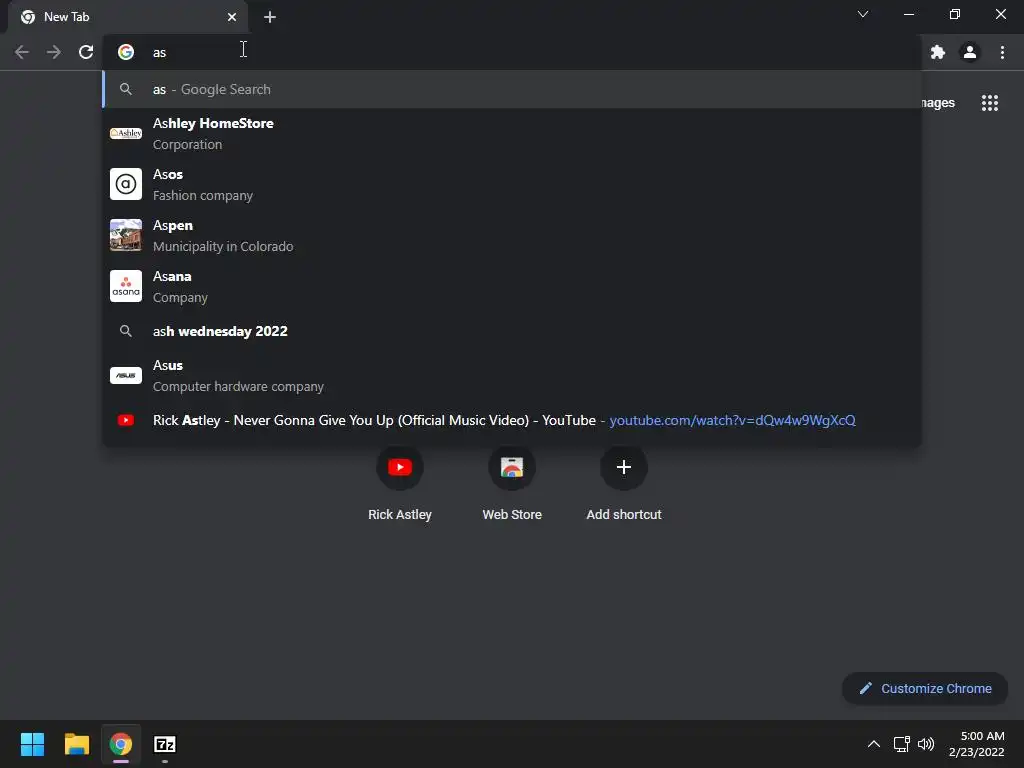Open the Google apps grid

click(990, 103)
